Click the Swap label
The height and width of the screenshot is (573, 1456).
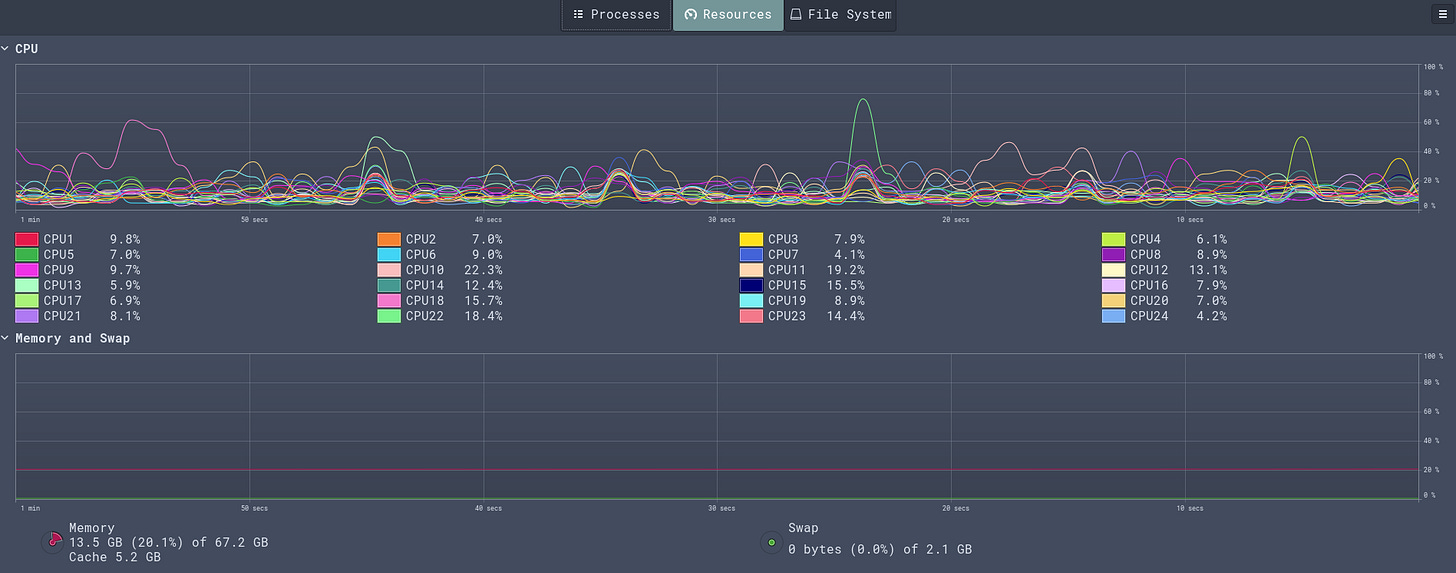tap(803, 527)
